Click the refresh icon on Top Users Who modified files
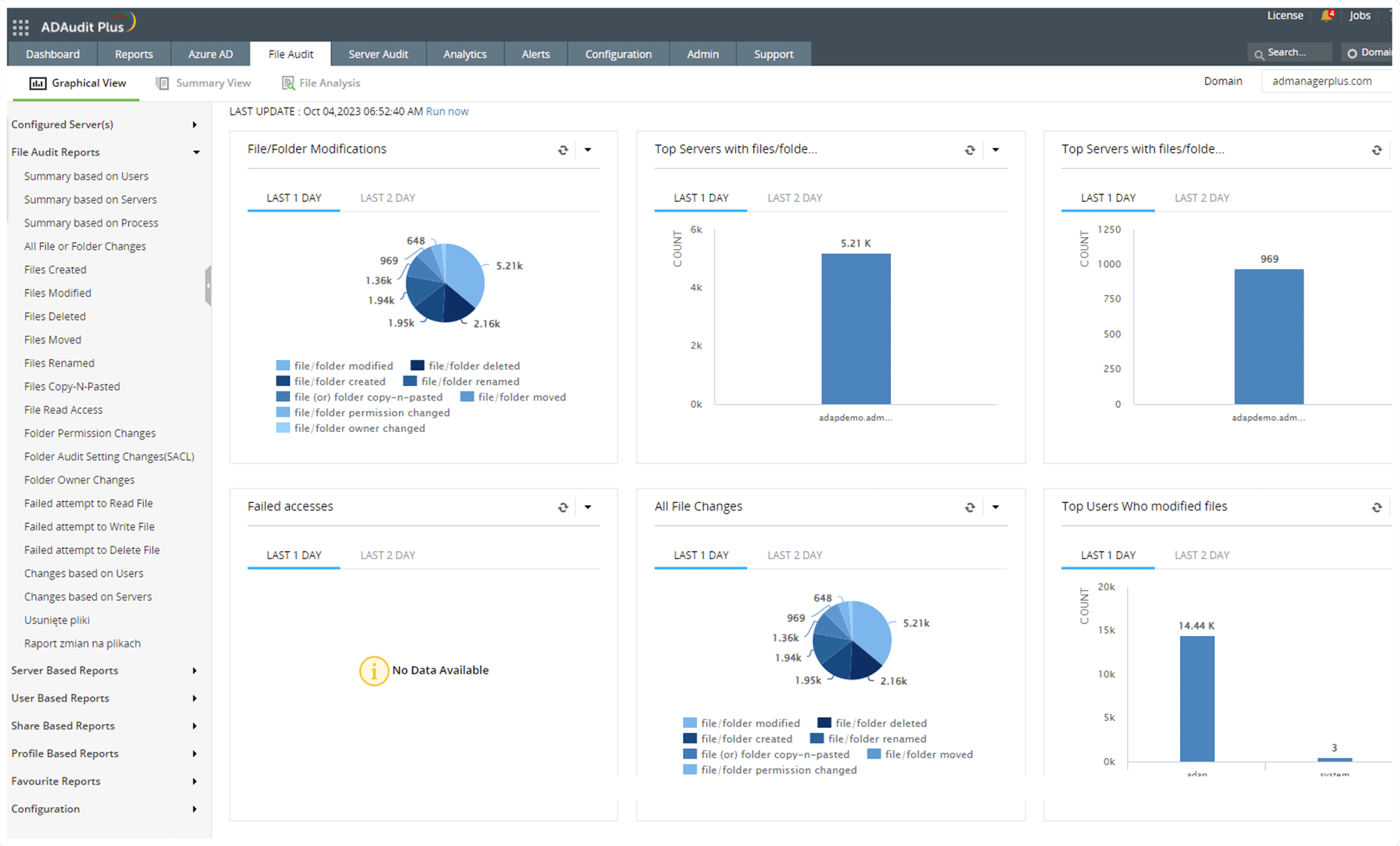The image size is (1400, 846). (1377, 507)
